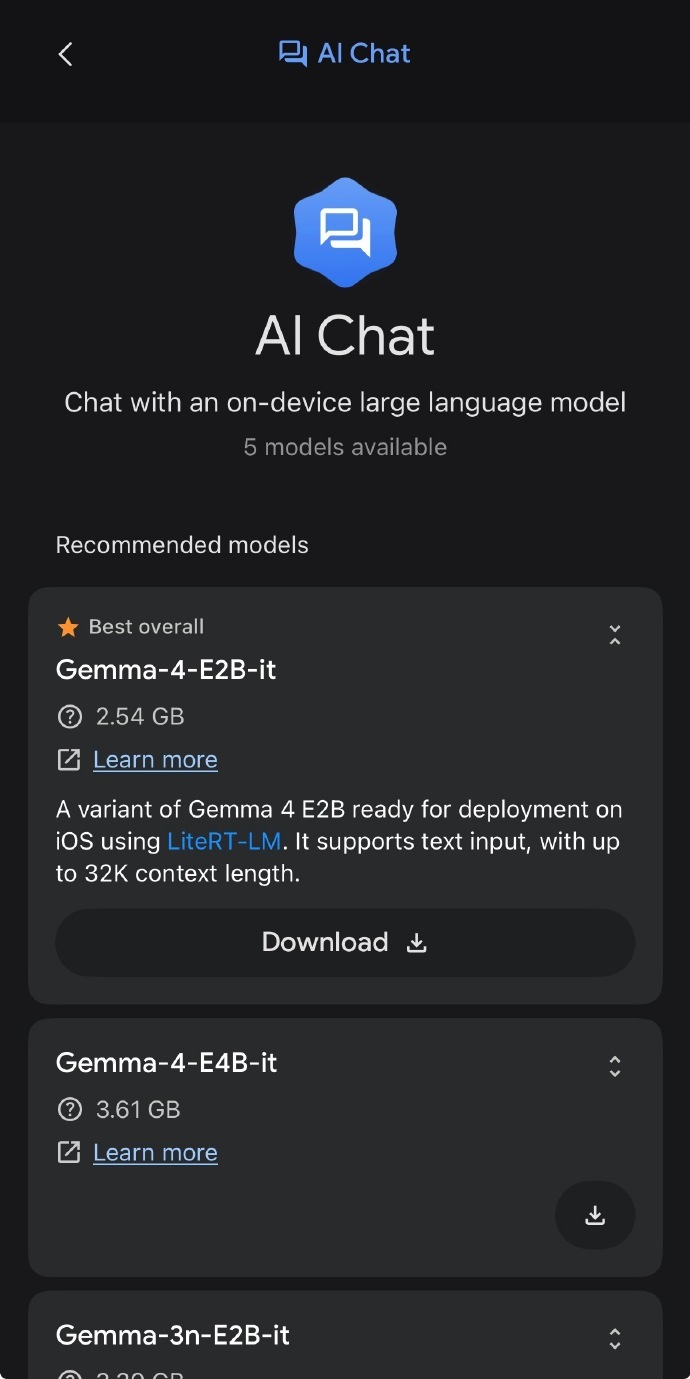The height and width of the screenshot is (1379, 690).
Task: Tap the back arrow in the header
Action: pyautogui.click(x=66, y=54)
